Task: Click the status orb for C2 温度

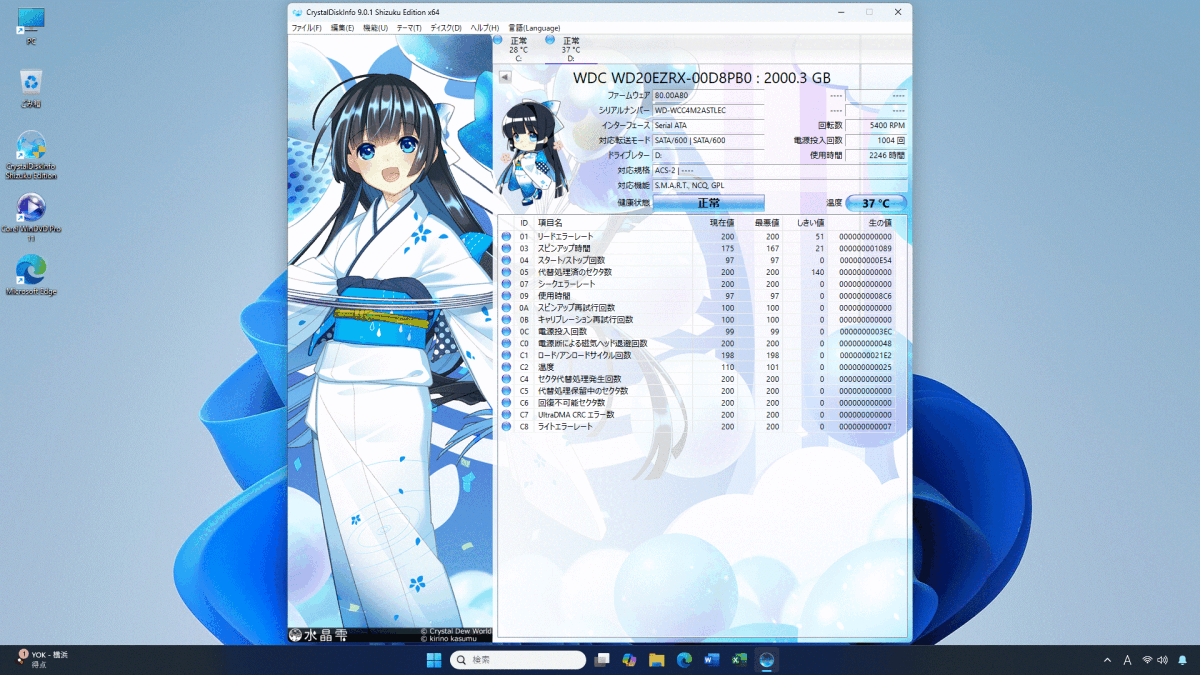Action: (506, 367)
